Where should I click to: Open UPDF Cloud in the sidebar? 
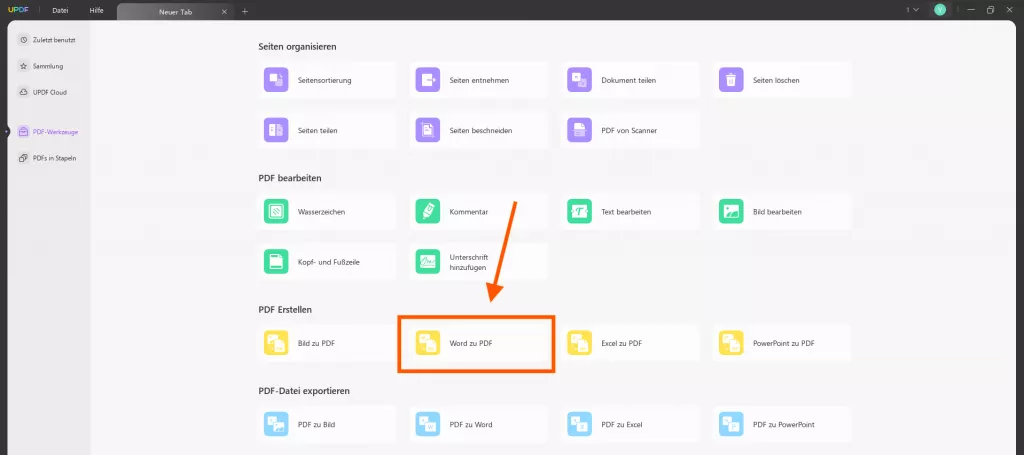point(43,92)
